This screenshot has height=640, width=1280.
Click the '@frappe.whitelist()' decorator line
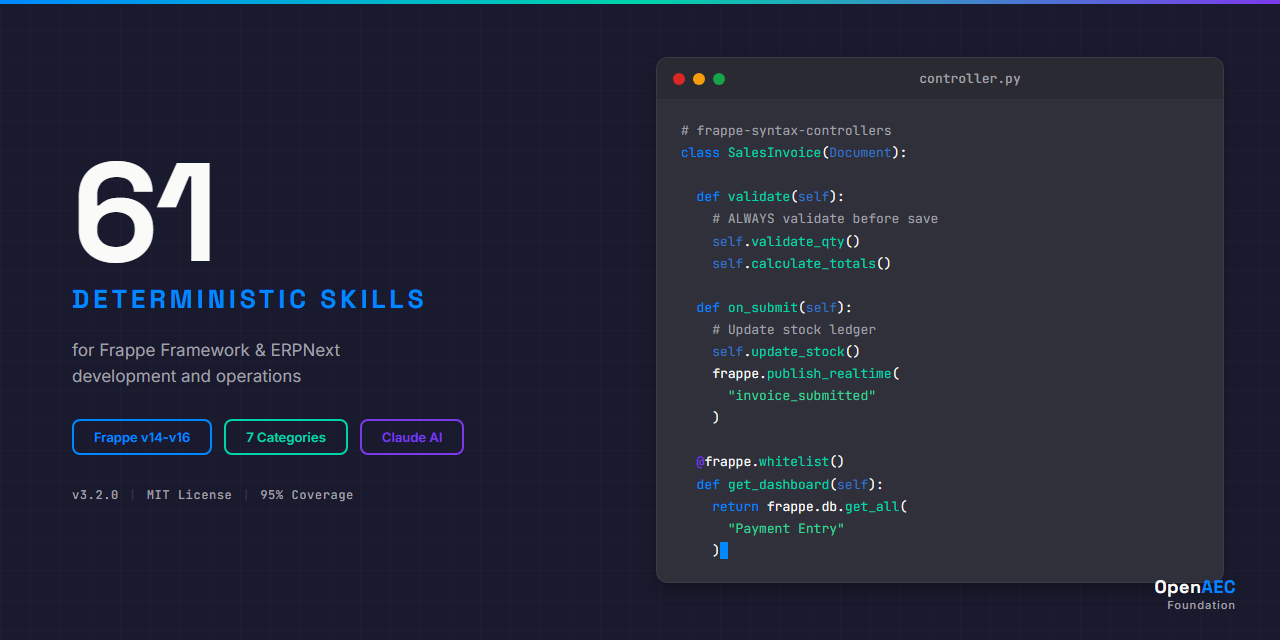pos(770,462)
